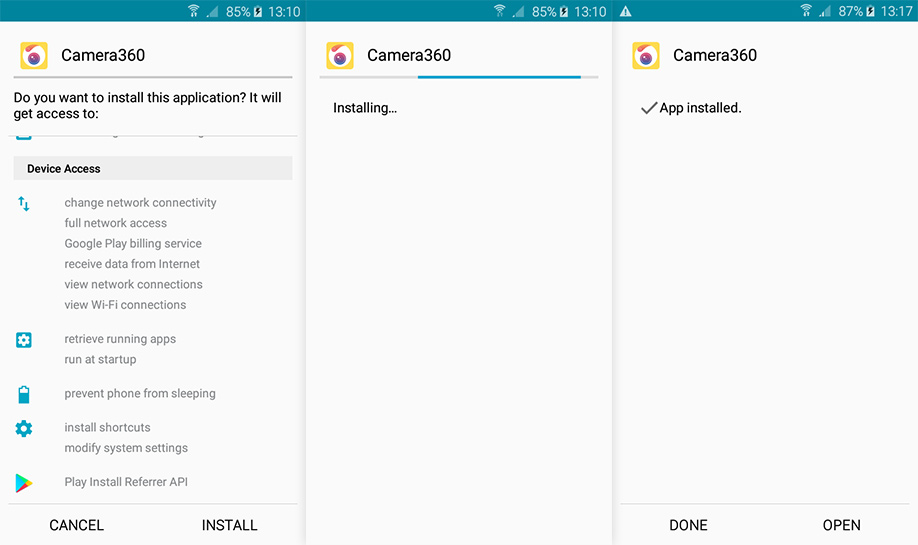The height and width of the screenshot is (545, 918).
Task: Click 'install shortcuts' permission
Action: [x=107, y=427]
